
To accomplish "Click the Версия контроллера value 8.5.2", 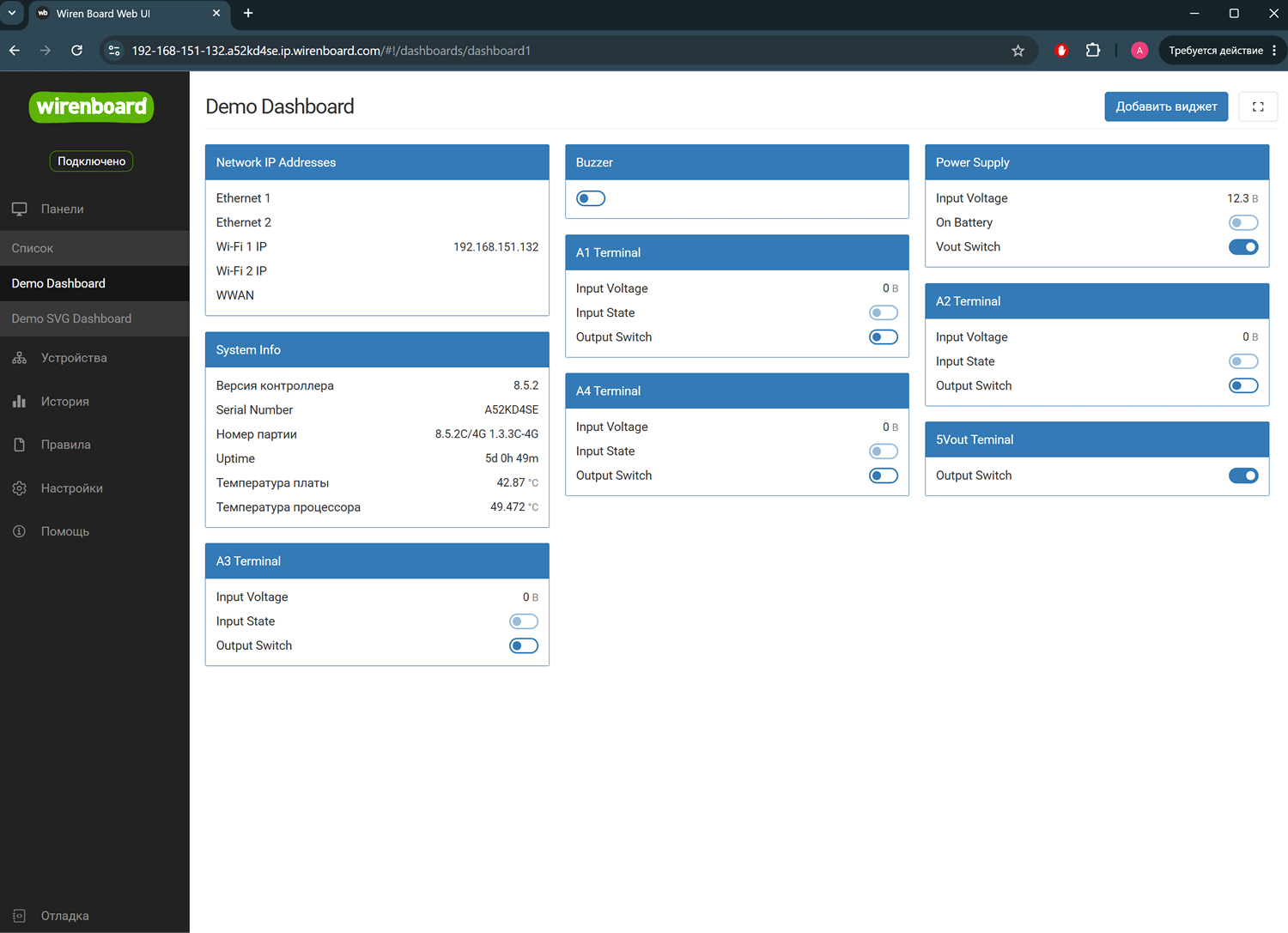I will [526, 386].
